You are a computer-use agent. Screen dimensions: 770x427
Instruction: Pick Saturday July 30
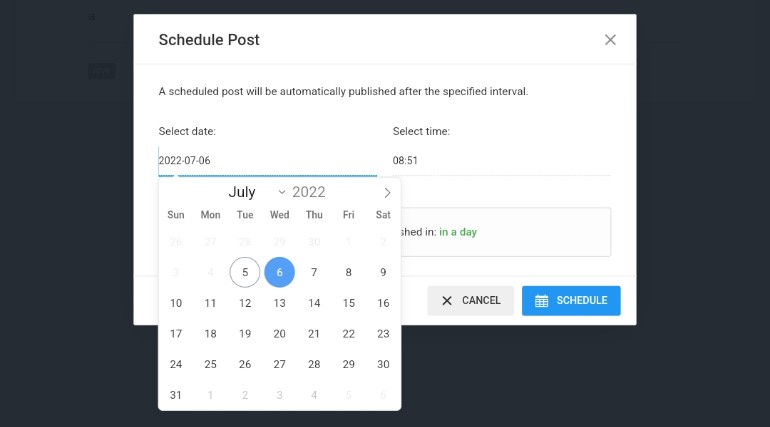point(383,364)
